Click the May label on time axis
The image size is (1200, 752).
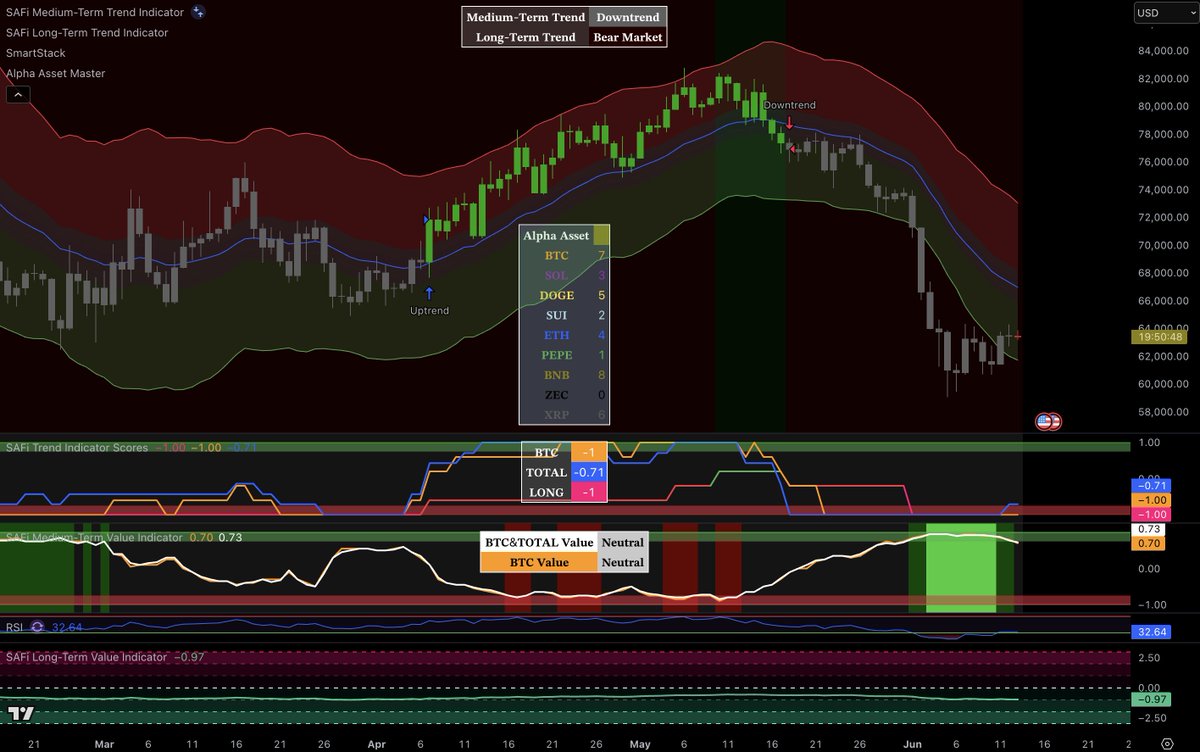point(639,744)
